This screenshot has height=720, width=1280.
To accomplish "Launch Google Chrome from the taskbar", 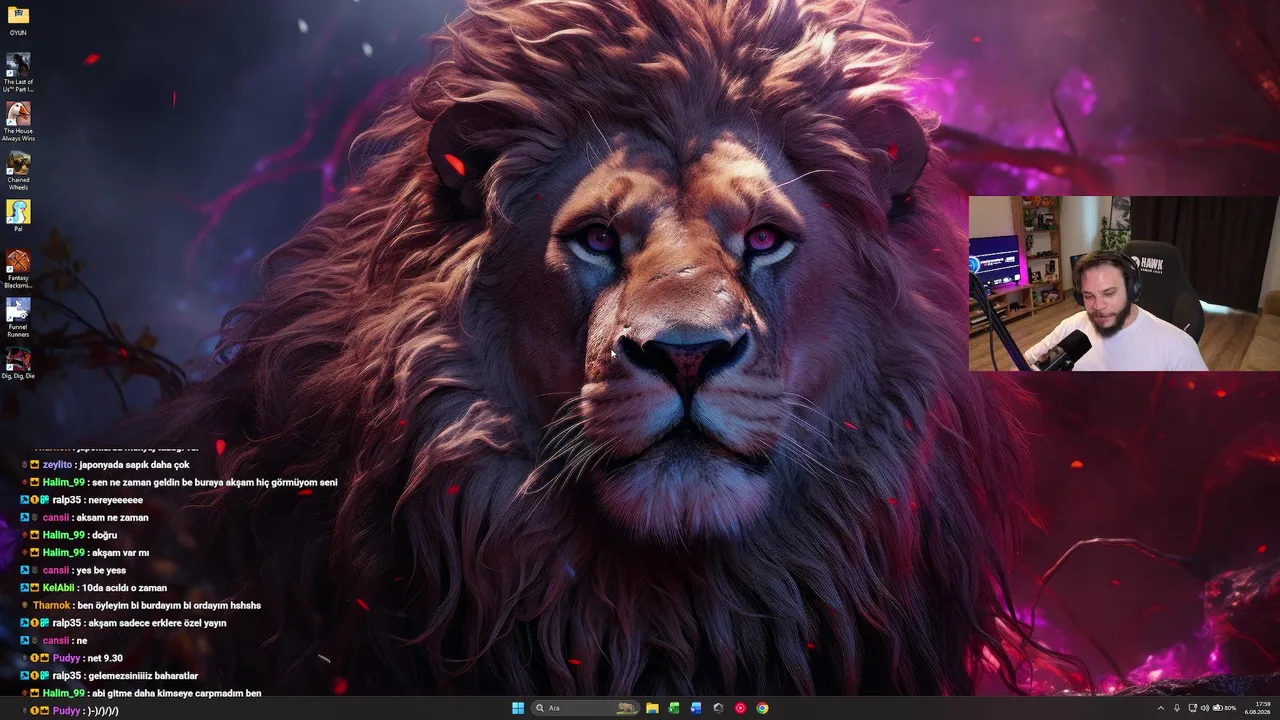I will pyautogui.click(x=762, y=708).
